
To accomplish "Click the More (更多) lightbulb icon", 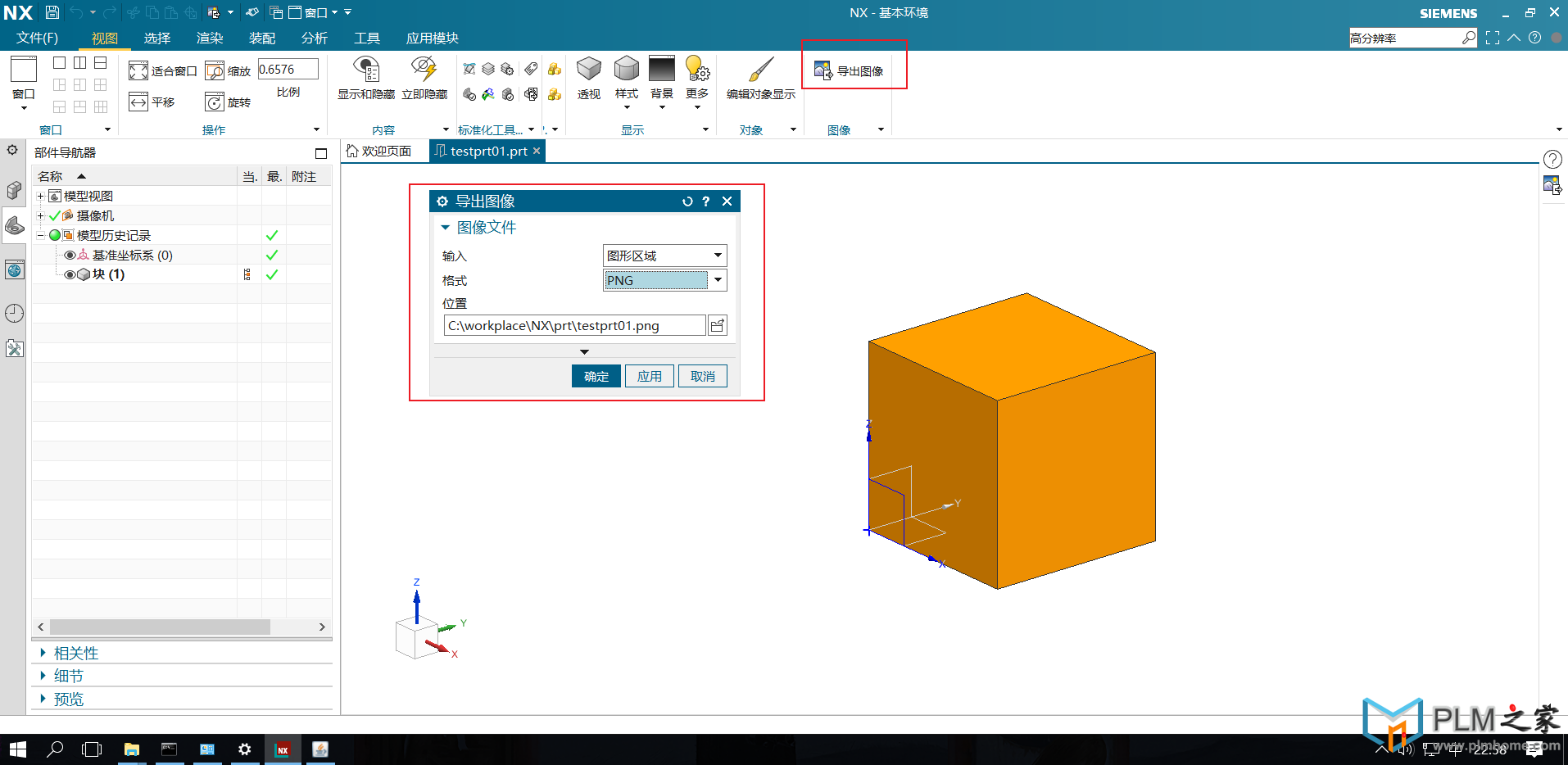I will point(697,69).
